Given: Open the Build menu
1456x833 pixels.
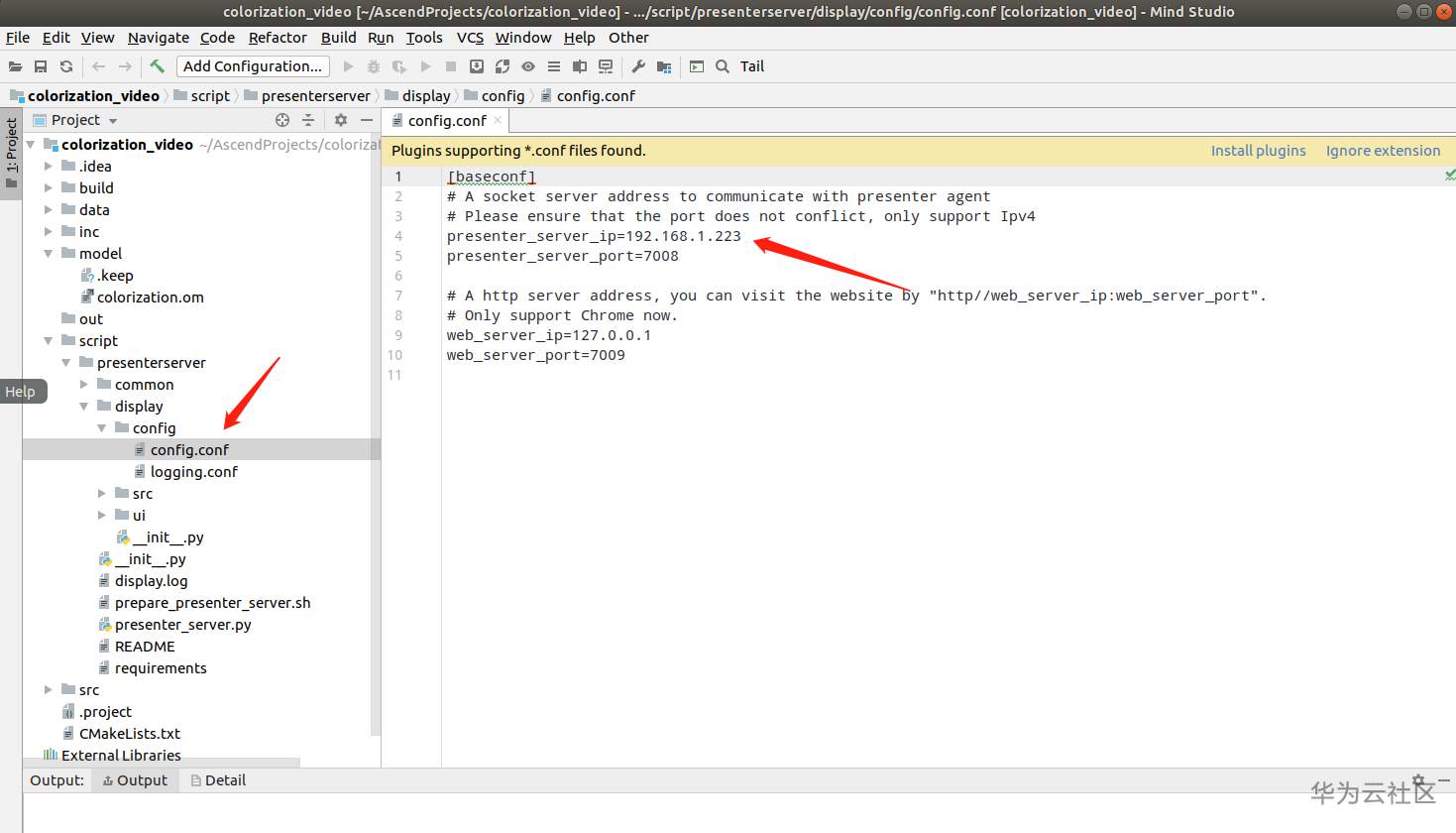Looking at the screenshot, I should pos(338,38).
